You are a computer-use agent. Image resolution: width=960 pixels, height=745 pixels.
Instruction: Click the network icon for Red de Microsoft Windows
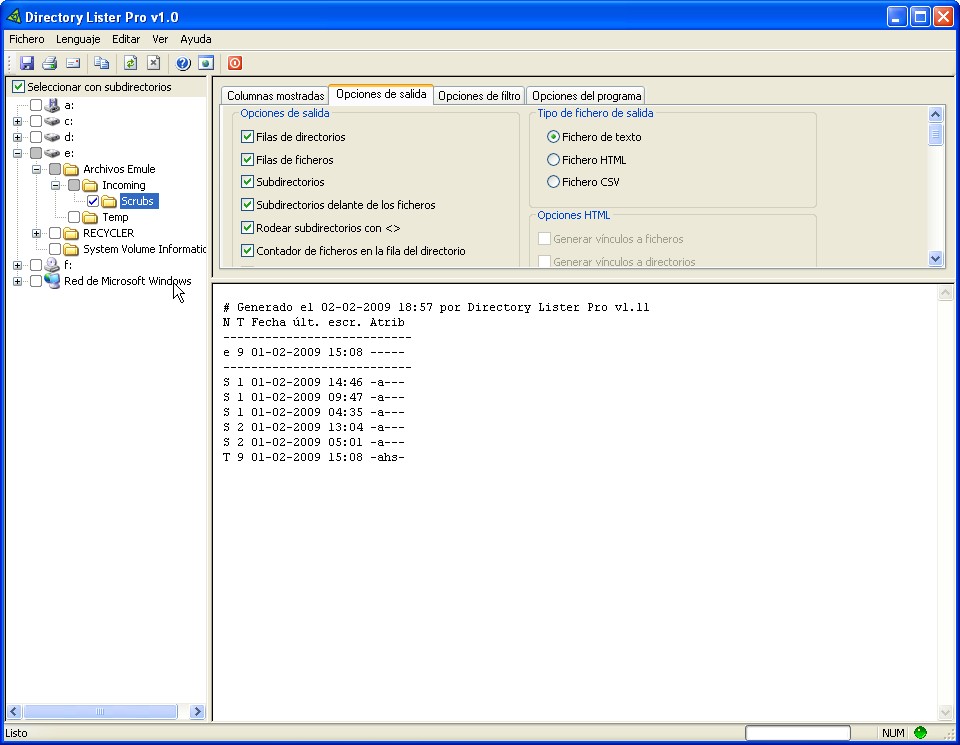[x=52, y=281]
